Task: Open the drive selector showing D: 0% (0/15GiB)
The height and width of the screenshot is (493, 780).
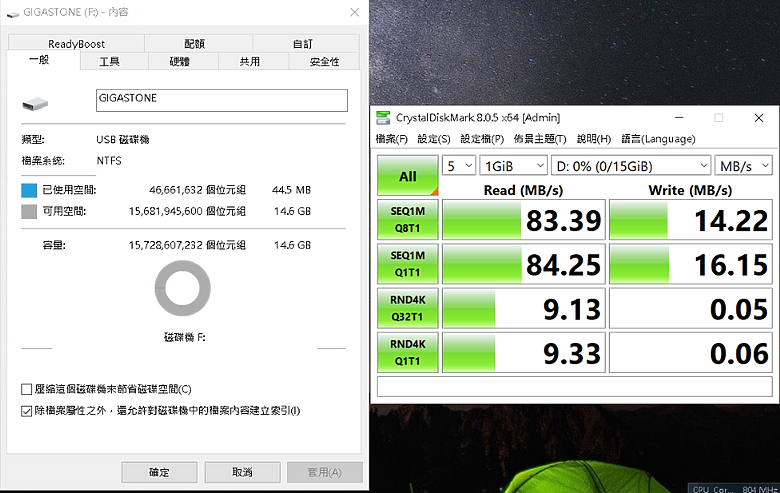Action: [631, 166]
